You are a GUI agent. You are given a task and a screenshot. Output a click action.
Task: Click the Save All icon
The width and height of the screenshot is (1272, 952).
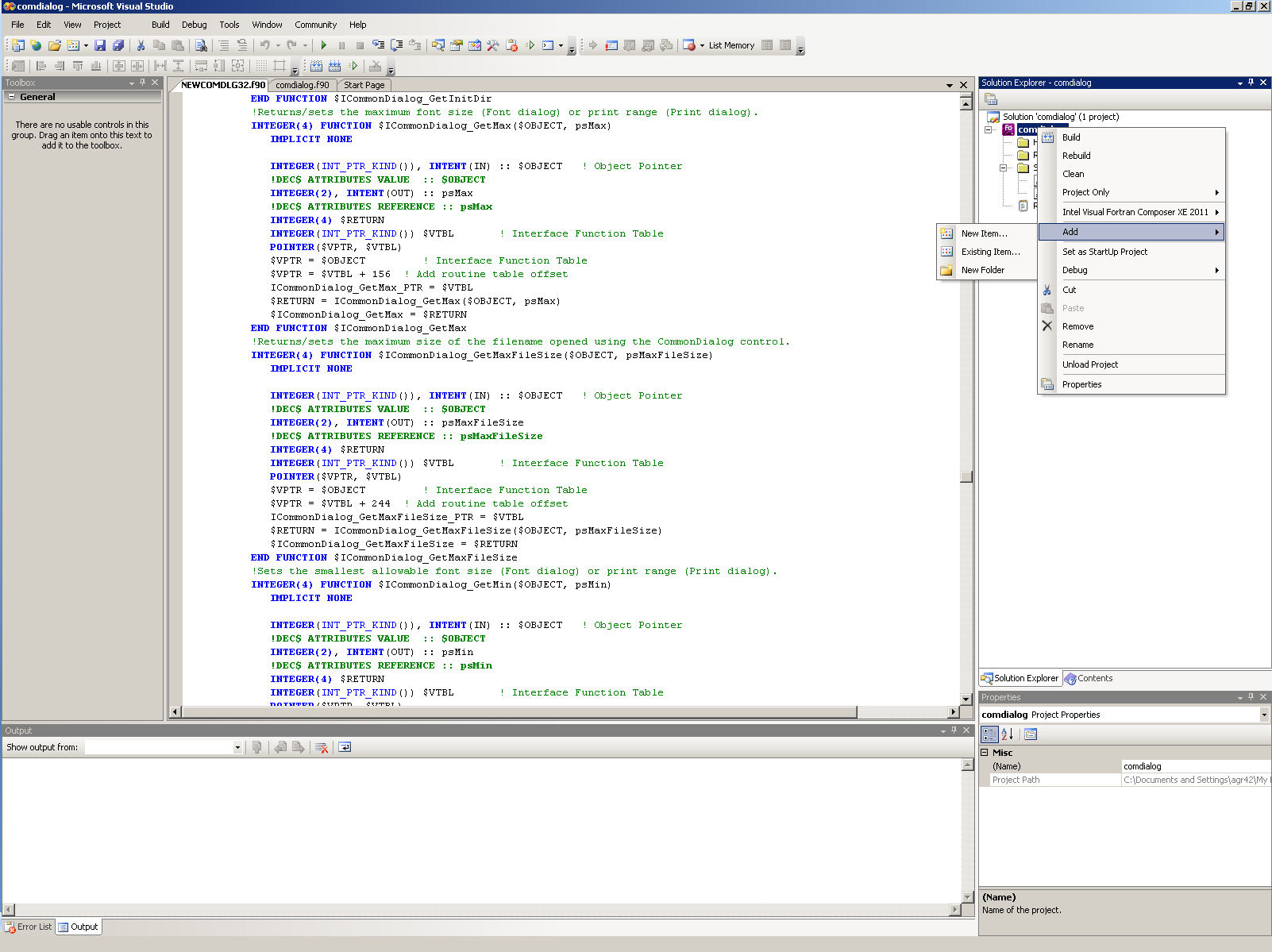[x=118, y=45]
